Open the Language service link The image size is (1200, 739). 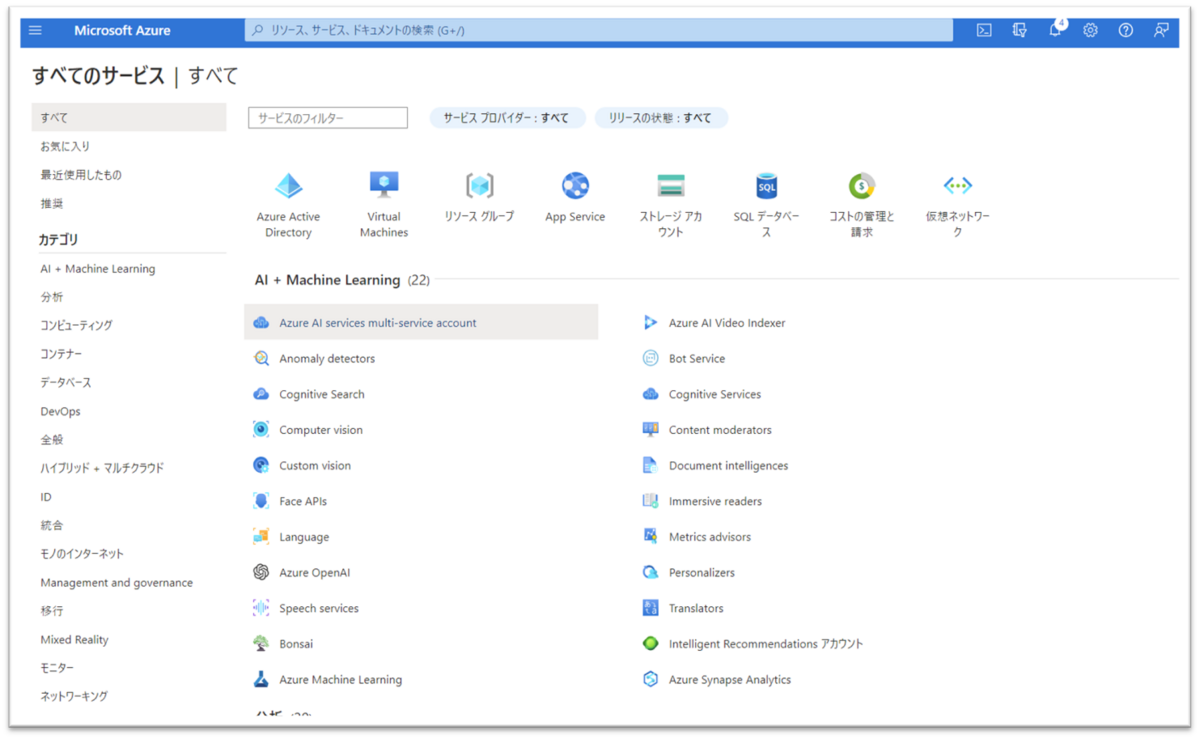click(304, 537)
